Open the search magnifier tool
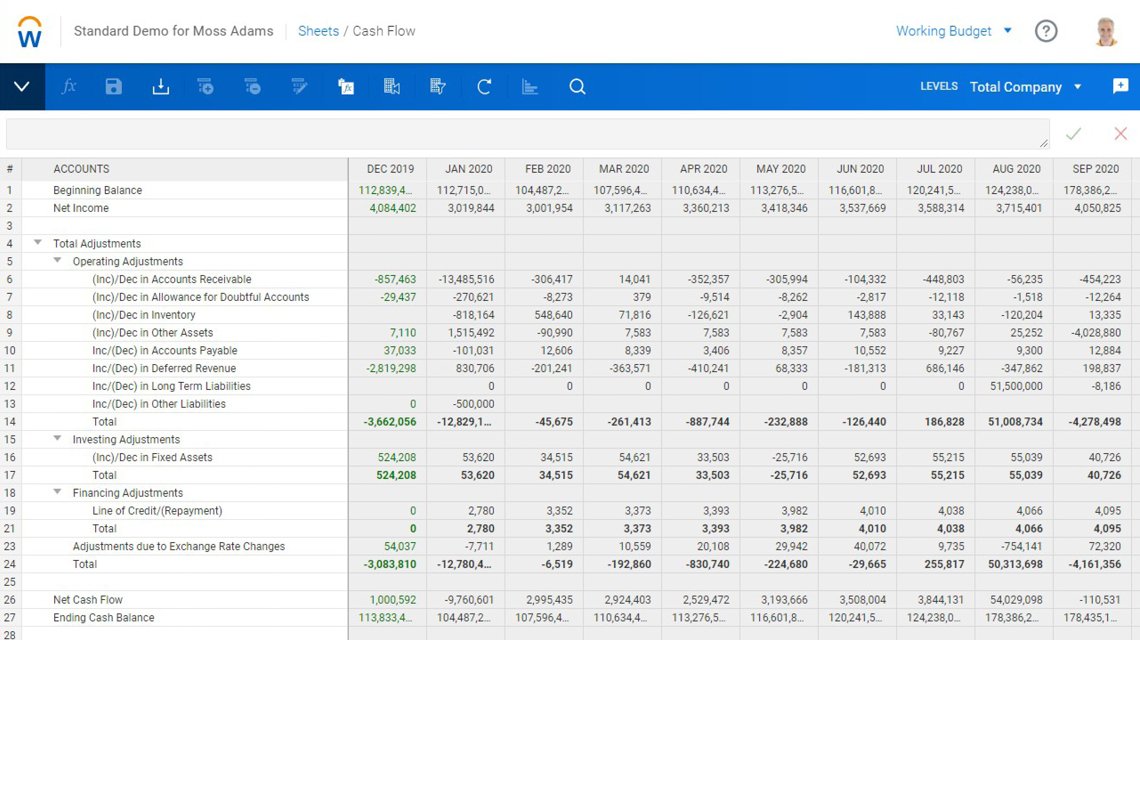The image size is (1140, 810). [577, 87]
